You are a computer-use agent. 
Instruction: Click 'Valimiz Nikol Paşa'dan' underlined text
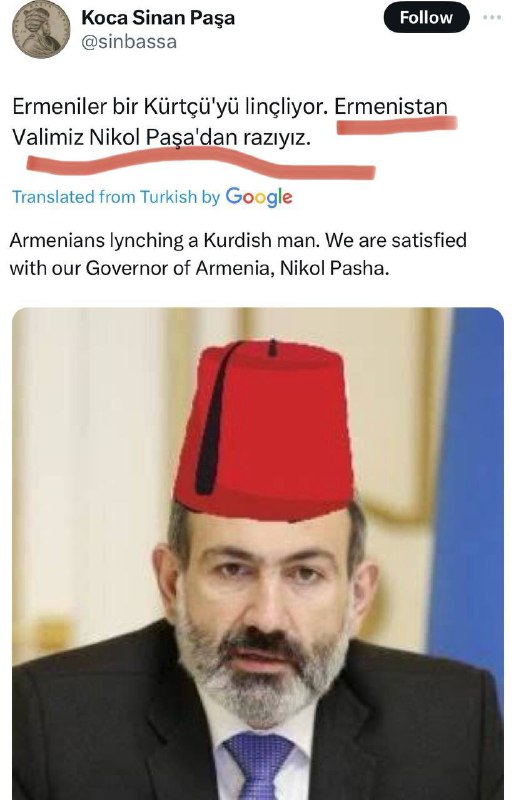pyautogui.click(x=125, y=137)
